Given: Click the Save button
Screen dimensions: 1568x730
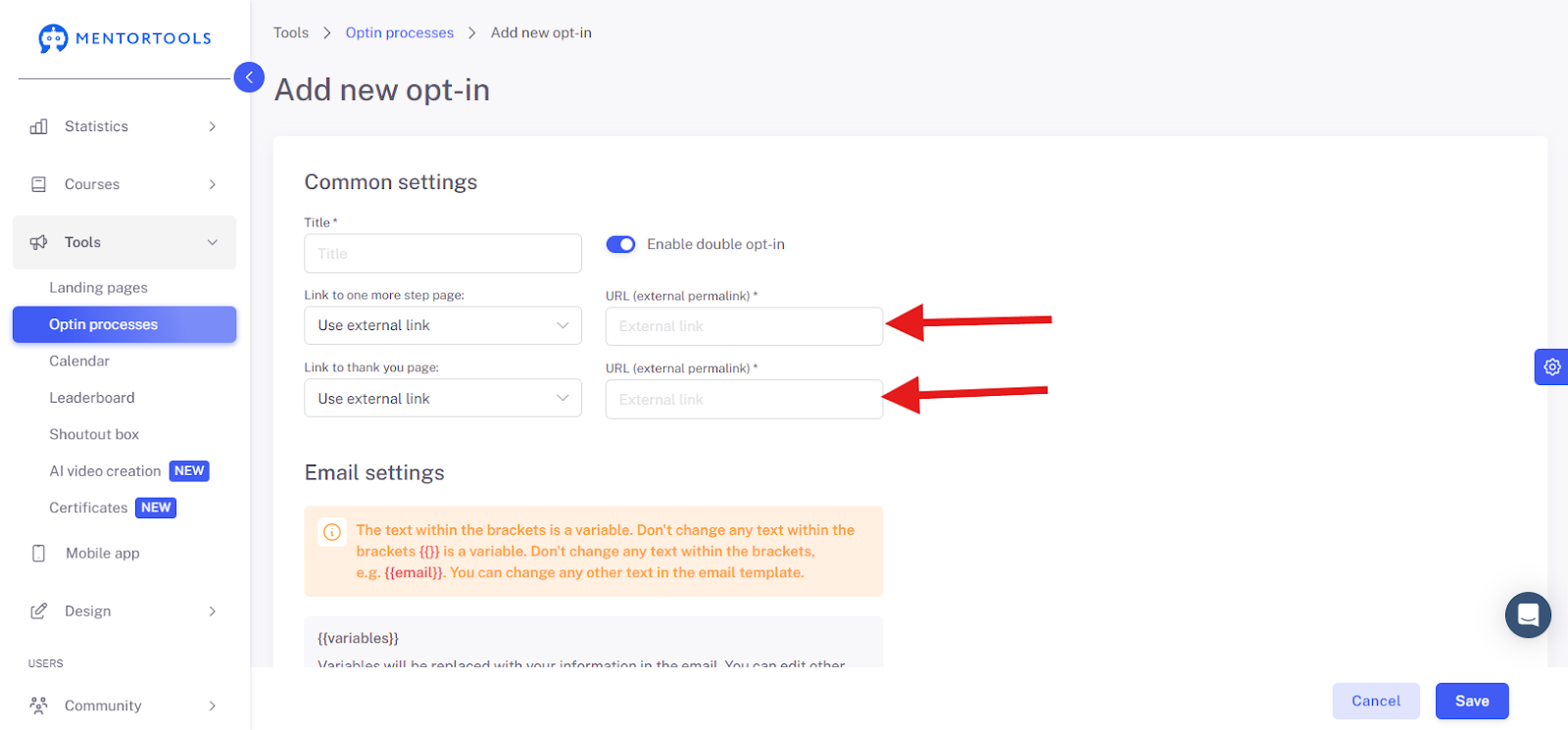Looking at the screenshot, I should (x=1472, y=702).
